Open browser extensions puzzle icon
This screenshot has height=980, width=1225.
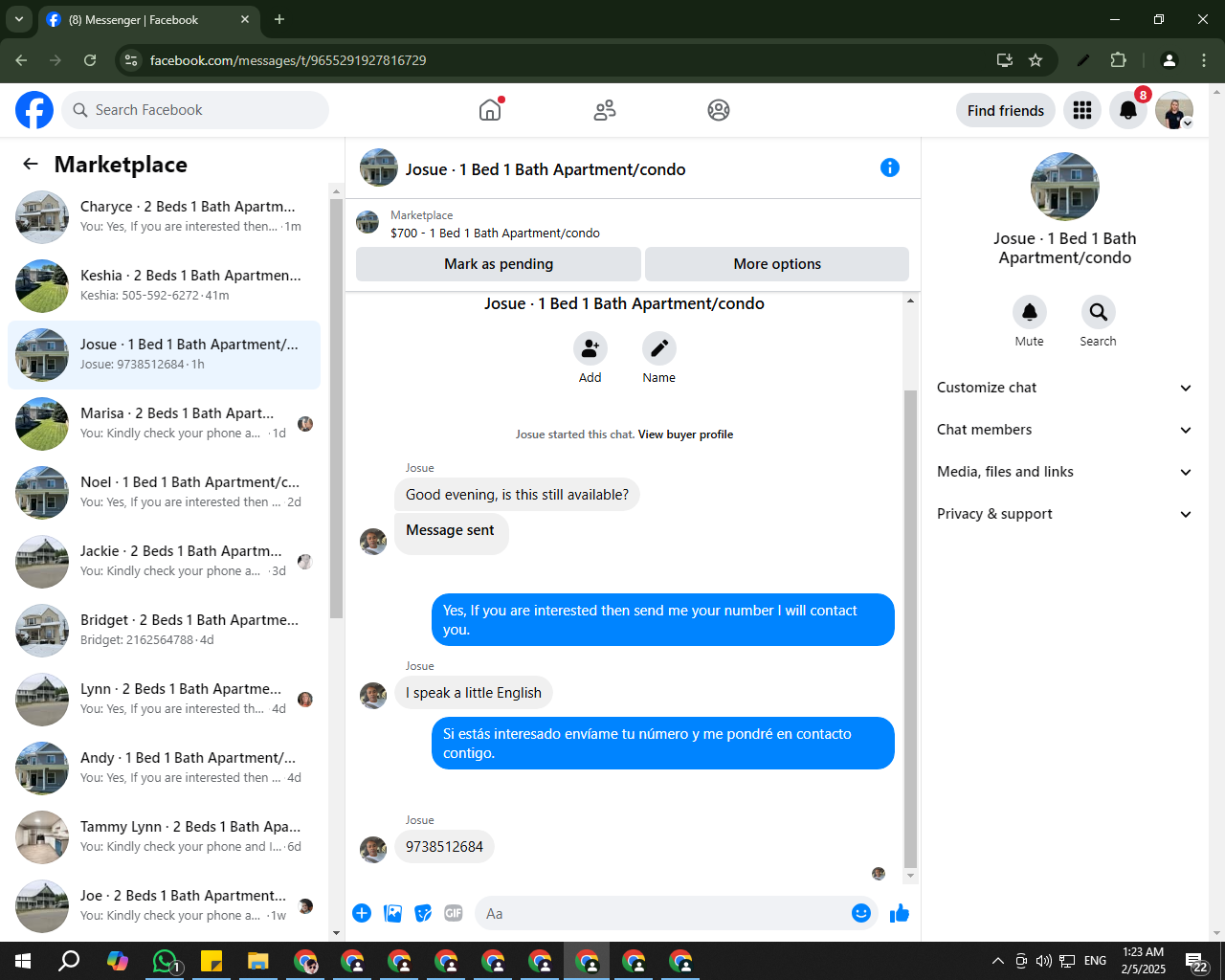click(1118, 60)
